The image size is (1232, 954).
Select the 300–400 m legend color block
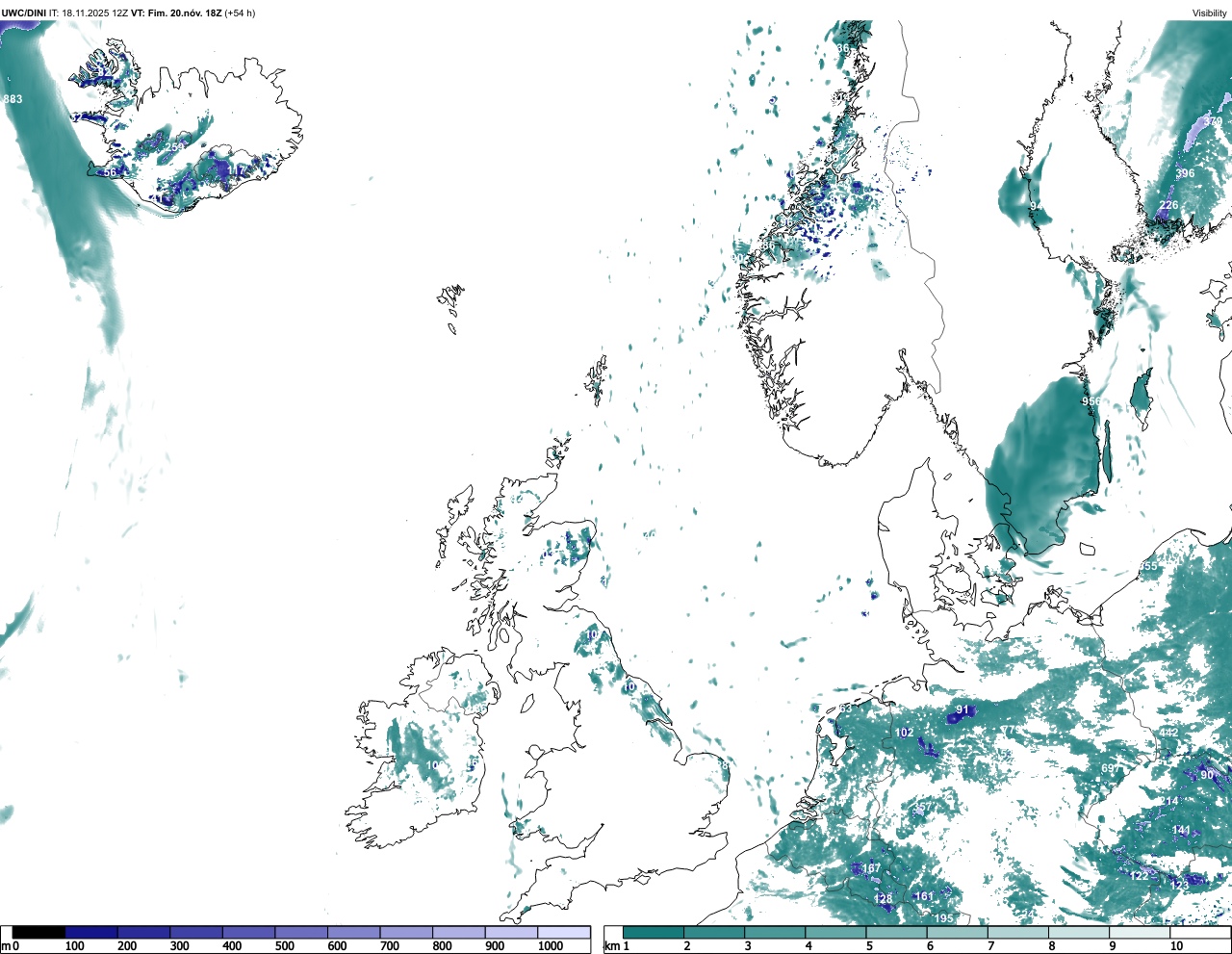click(x=196, y=932)
